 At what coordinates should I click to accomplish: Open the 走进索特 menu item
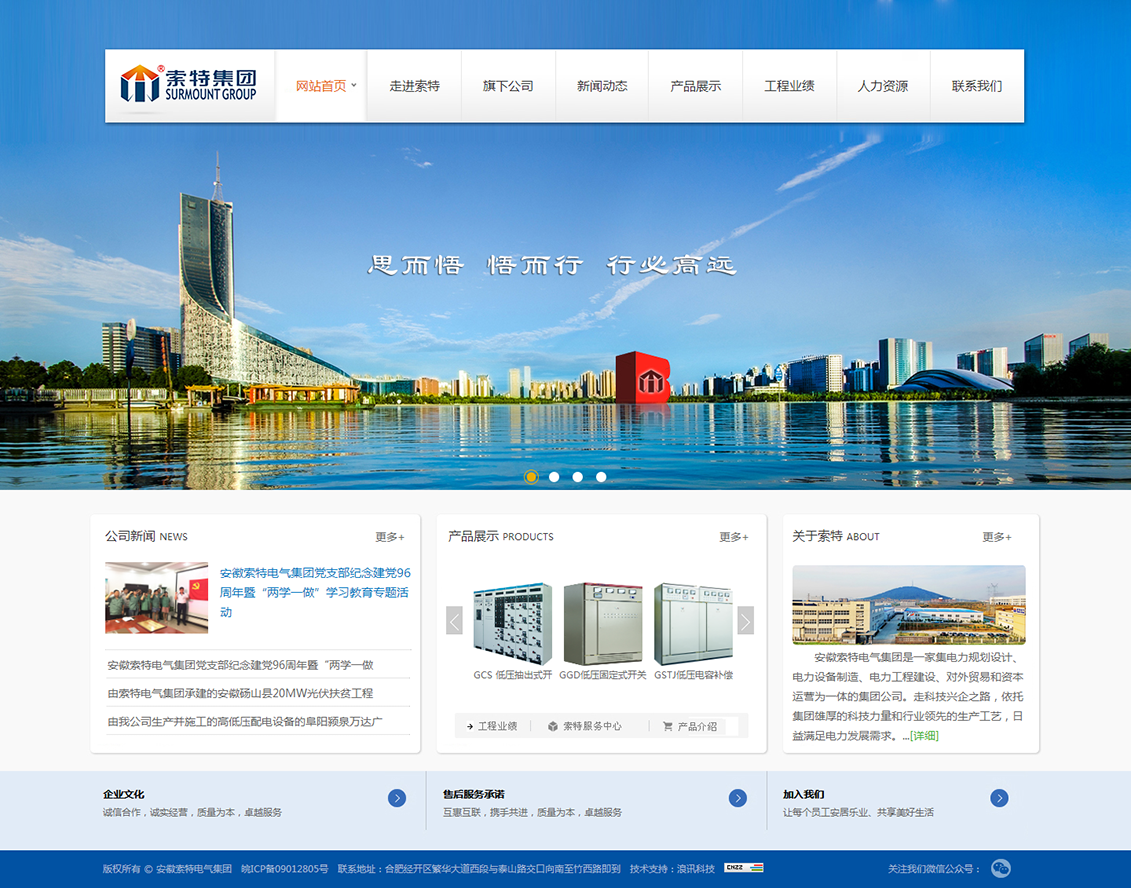(414, 86)
